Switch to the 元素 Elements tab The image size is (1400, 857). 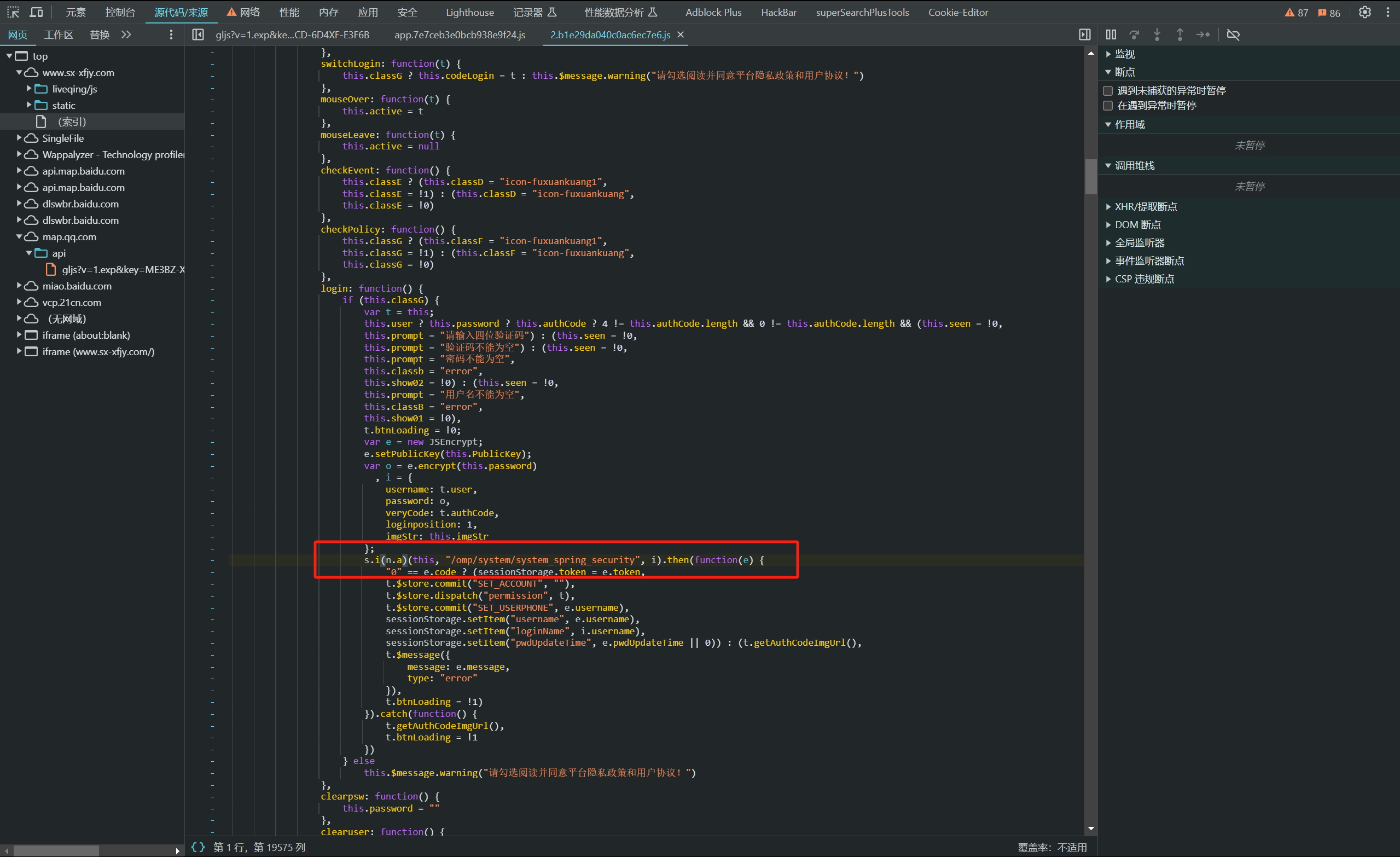tap(75, 12)
